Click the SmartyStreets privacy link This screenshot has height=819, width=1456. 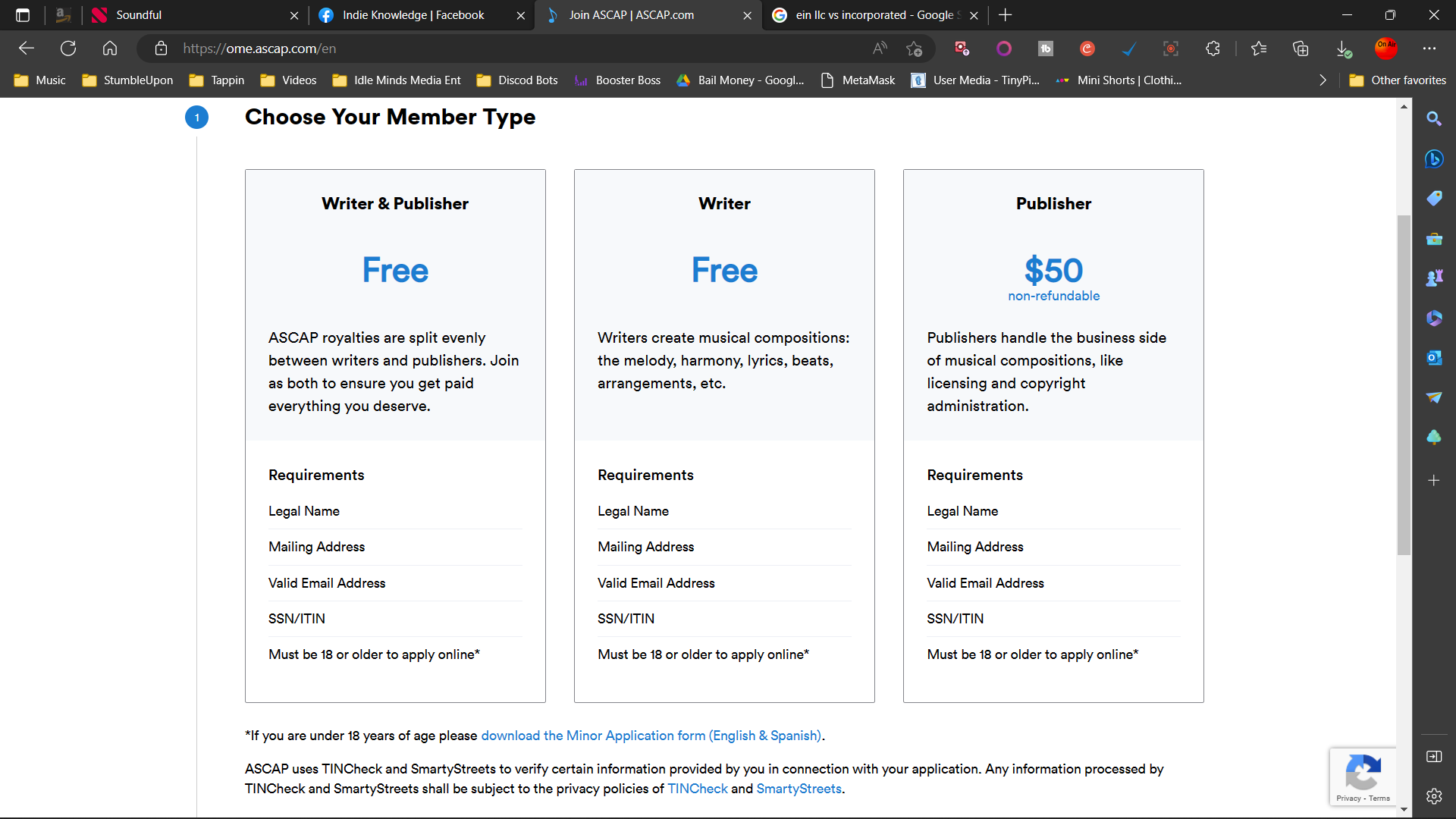pyautogui.click(x=799, y=789)
